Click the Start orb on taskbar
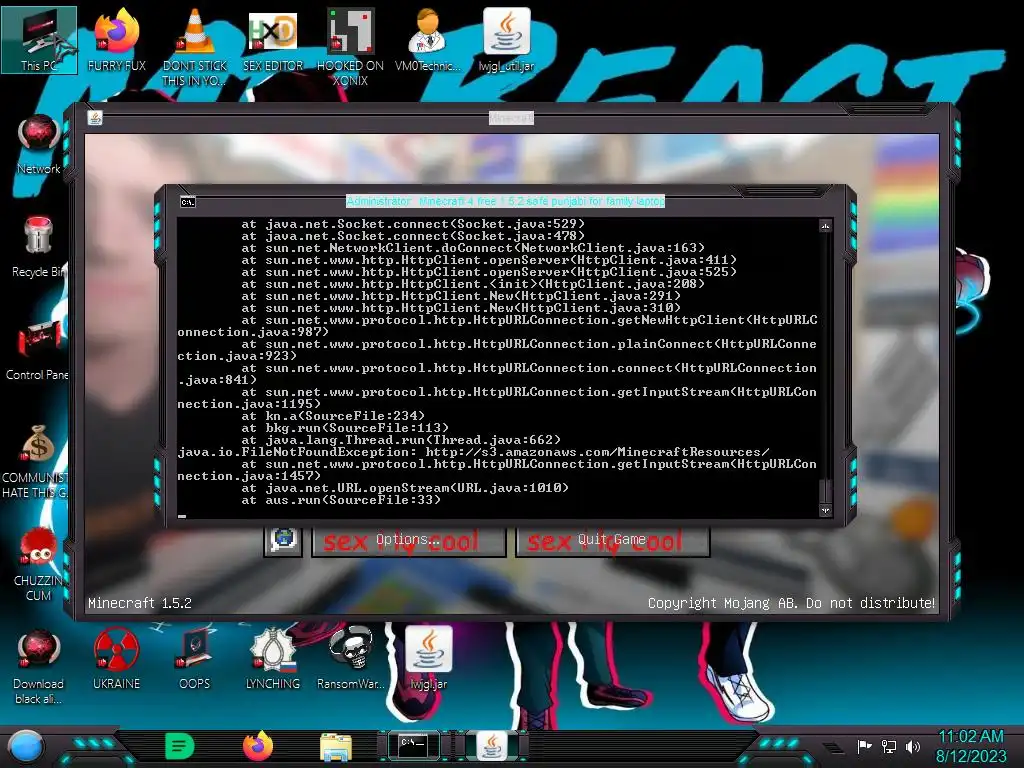Viewport: 1024px width, 768px height. [x=26, y=746]
